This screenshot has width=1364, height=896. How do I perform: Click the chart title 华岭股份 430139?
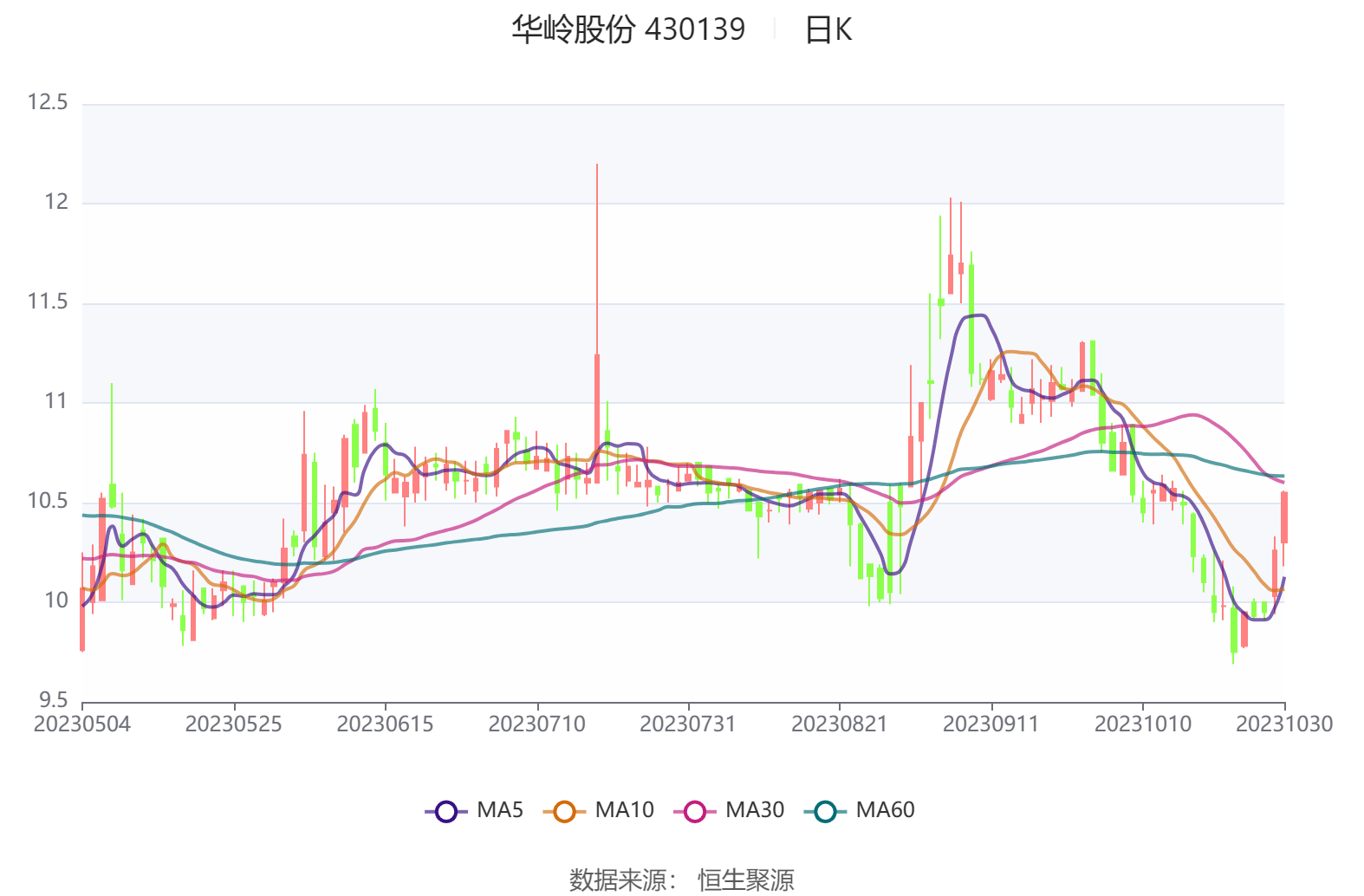(627, 29)
